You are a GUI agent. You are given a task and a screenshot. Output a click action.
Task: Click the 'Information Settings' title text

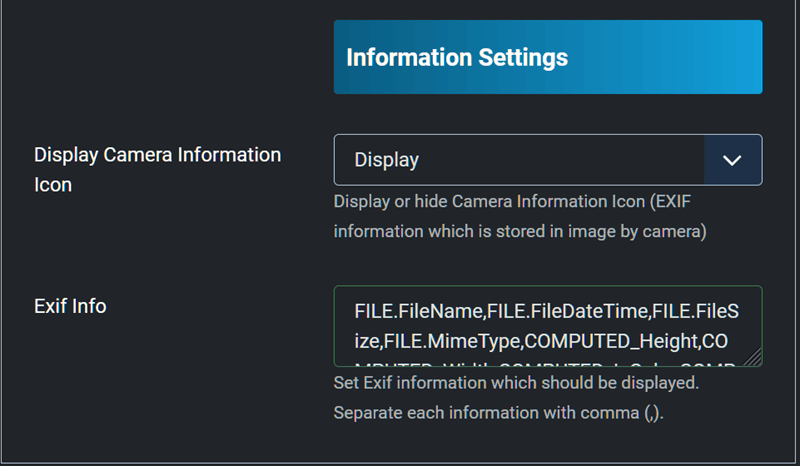click(457, 57)
